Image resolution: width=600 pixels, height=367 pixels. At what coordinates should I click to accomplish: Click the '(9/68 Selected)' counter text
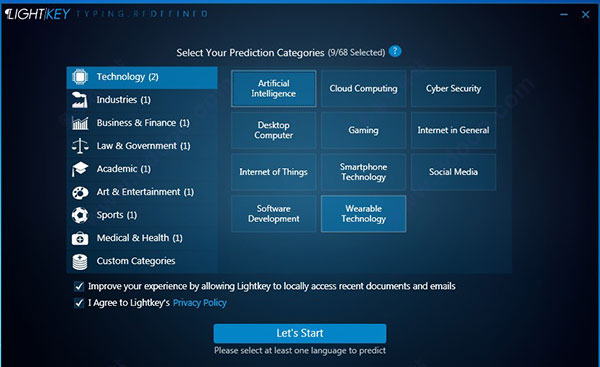tap(356, 52)
